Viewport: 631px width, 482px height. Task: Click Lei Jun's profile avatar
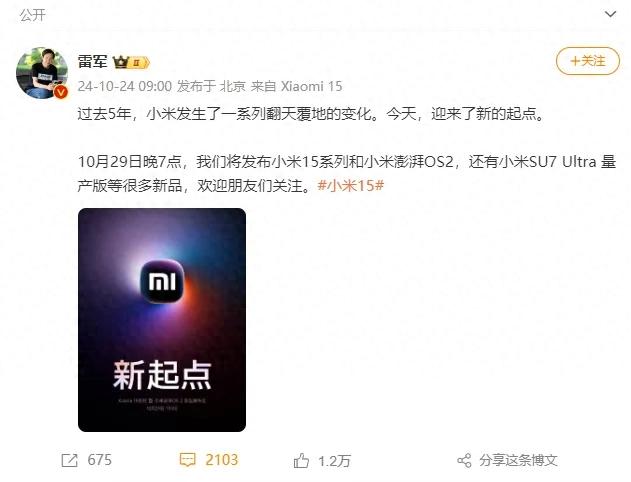pyautogui.click(x=42, y=73)
